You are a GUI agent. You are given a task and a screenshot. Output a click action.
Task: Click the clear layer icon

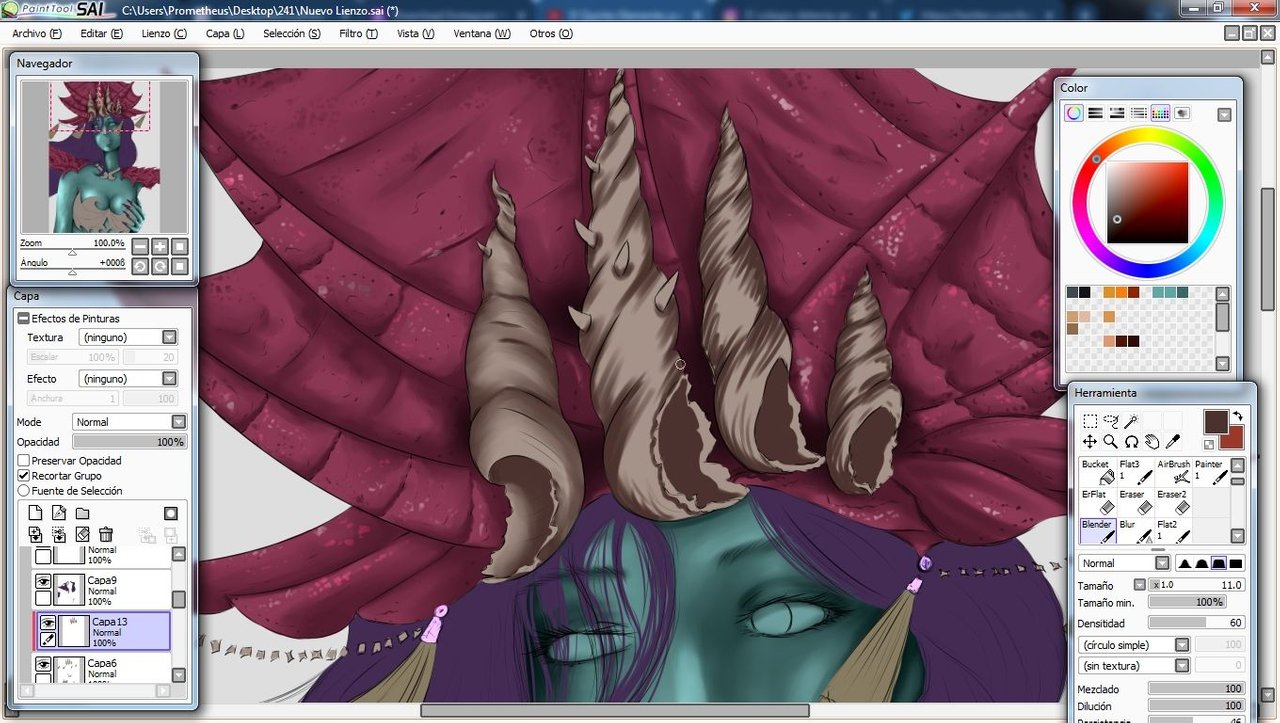(x=83, y=535)
